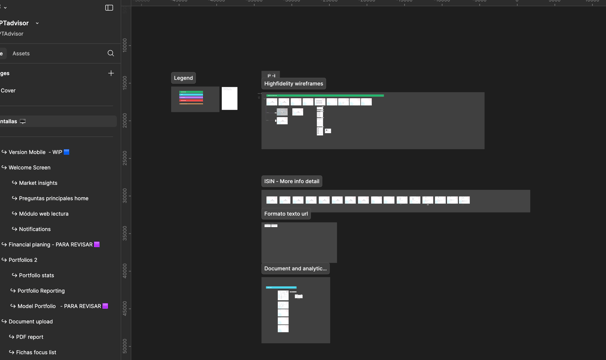Click the Legend section label on canvas
This screenshot has height=360, width=606.
pos(183,78)
